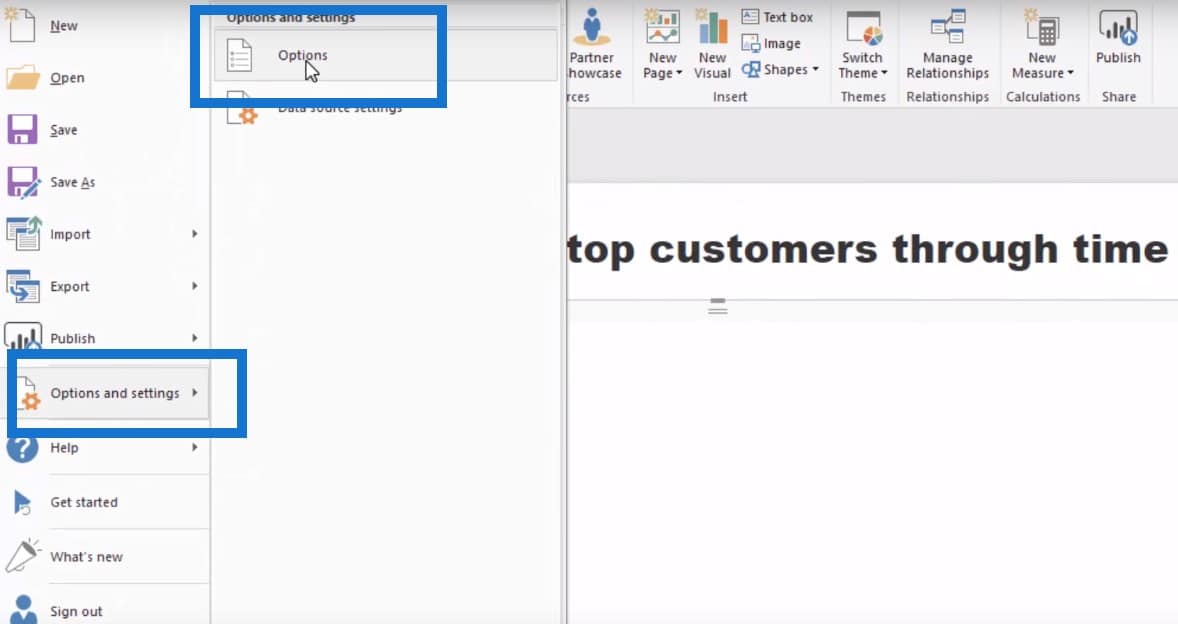
Task: Click the Text box icon in Insert group
Action: click(750, 17)
